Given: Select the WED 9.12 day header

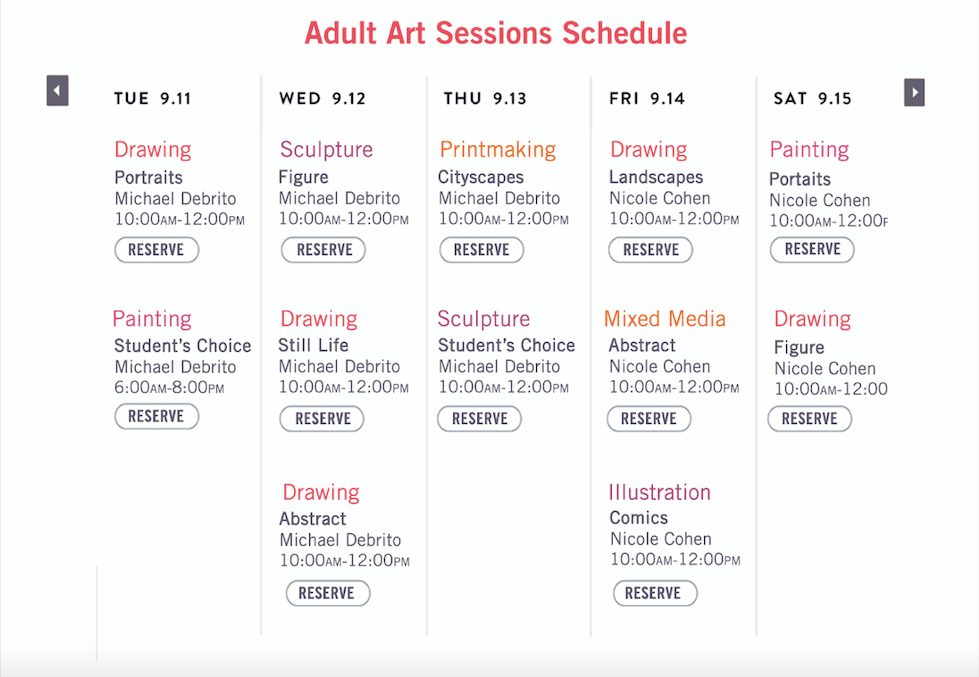Looking at the screenshot, I should point(322,99).
